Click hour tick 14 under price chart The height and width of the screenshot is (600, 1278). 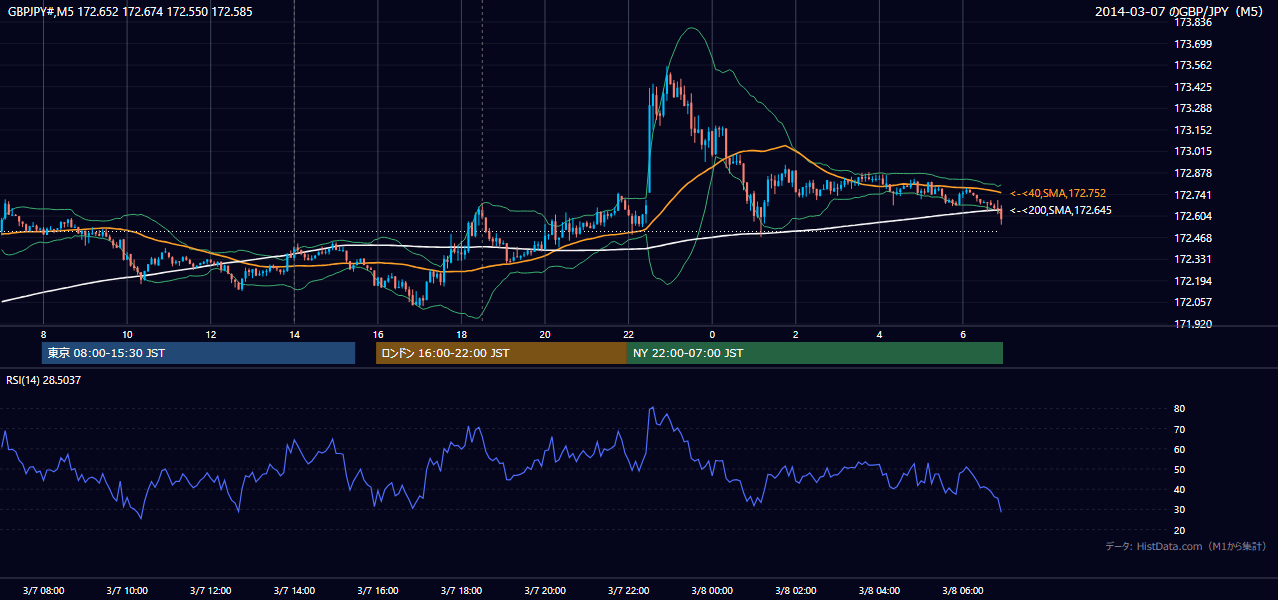294,334
